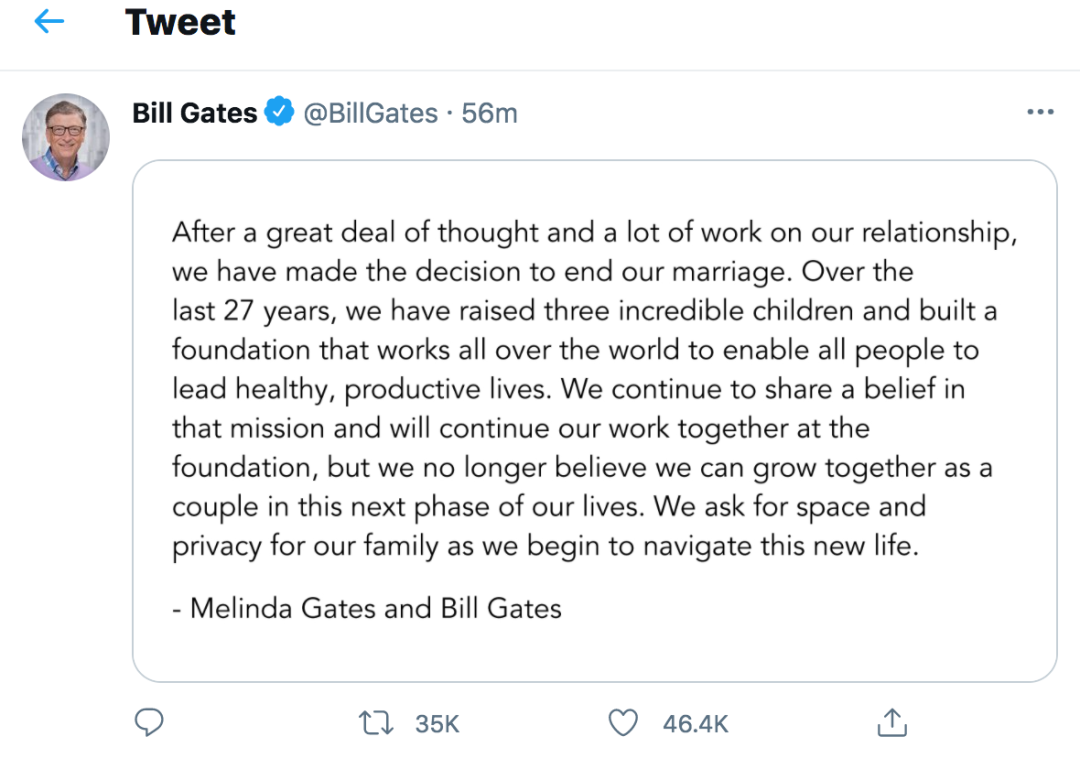Click the Tweet page header title
Viewport: 1080px width, 758px height.
180,22
